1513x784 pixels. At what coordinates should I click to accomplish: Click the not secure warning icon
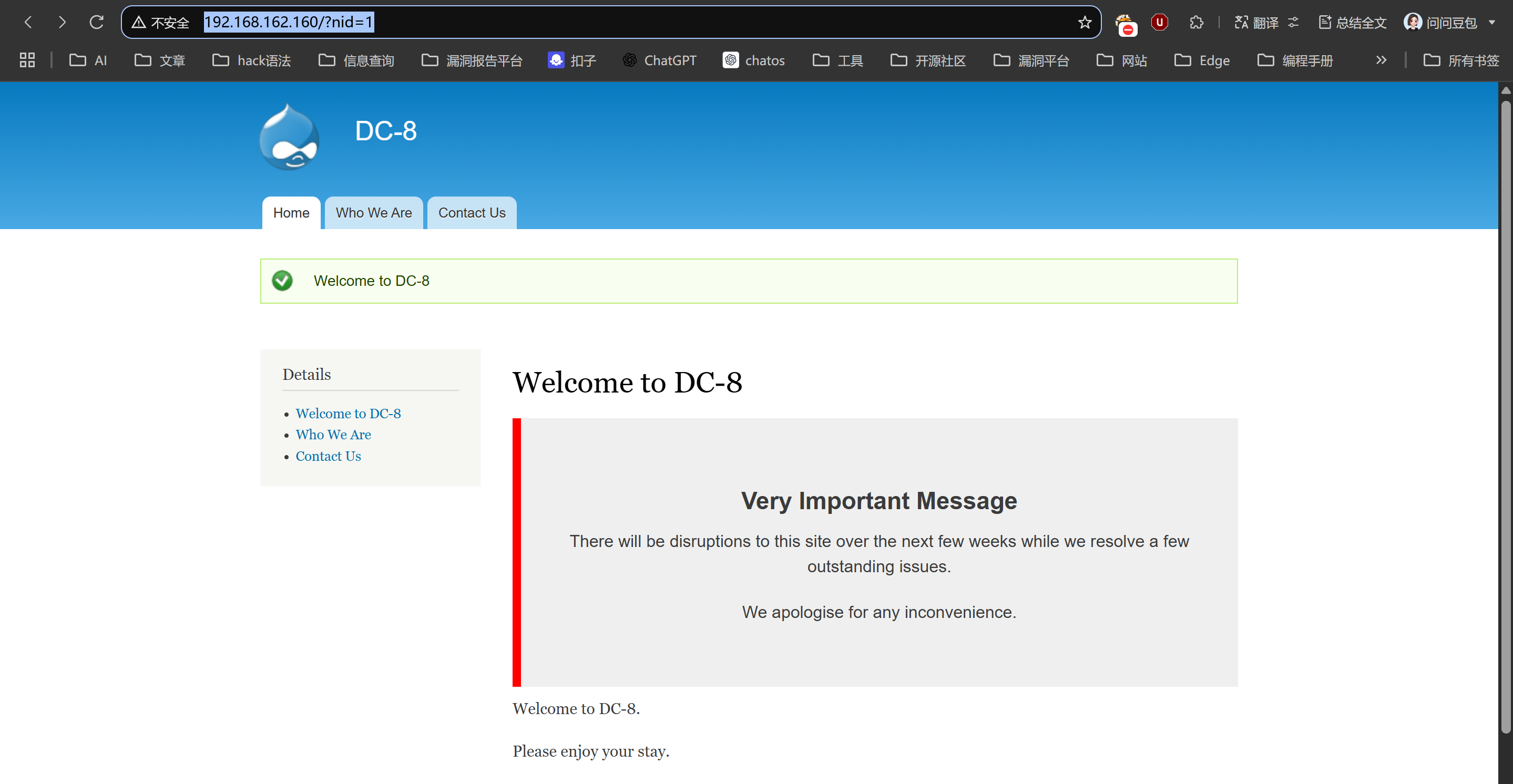(x=139, y=22)
